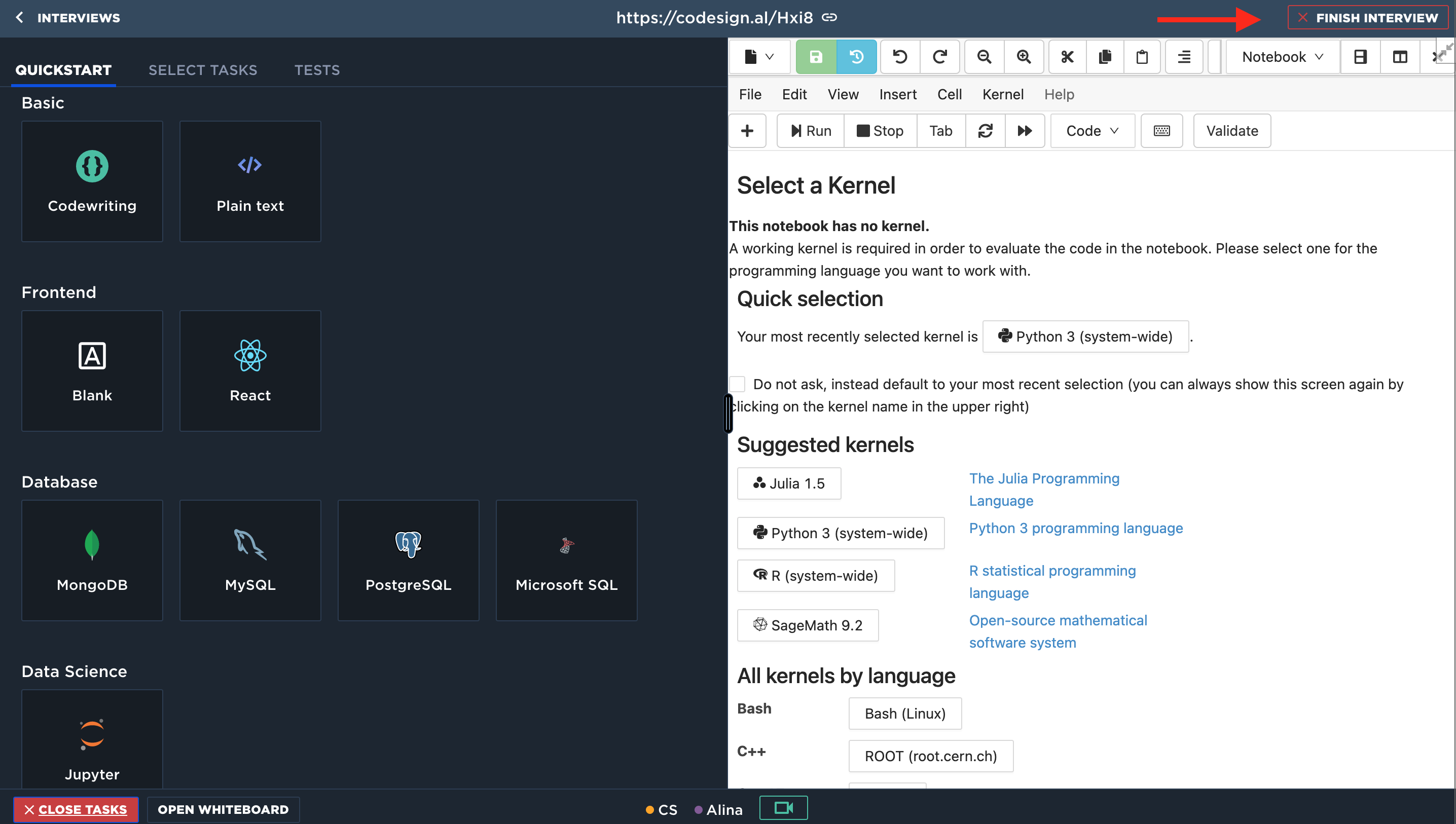Click the undo arrow icon
Viewport: 1456px width, 824px height.
click(900, 57)
